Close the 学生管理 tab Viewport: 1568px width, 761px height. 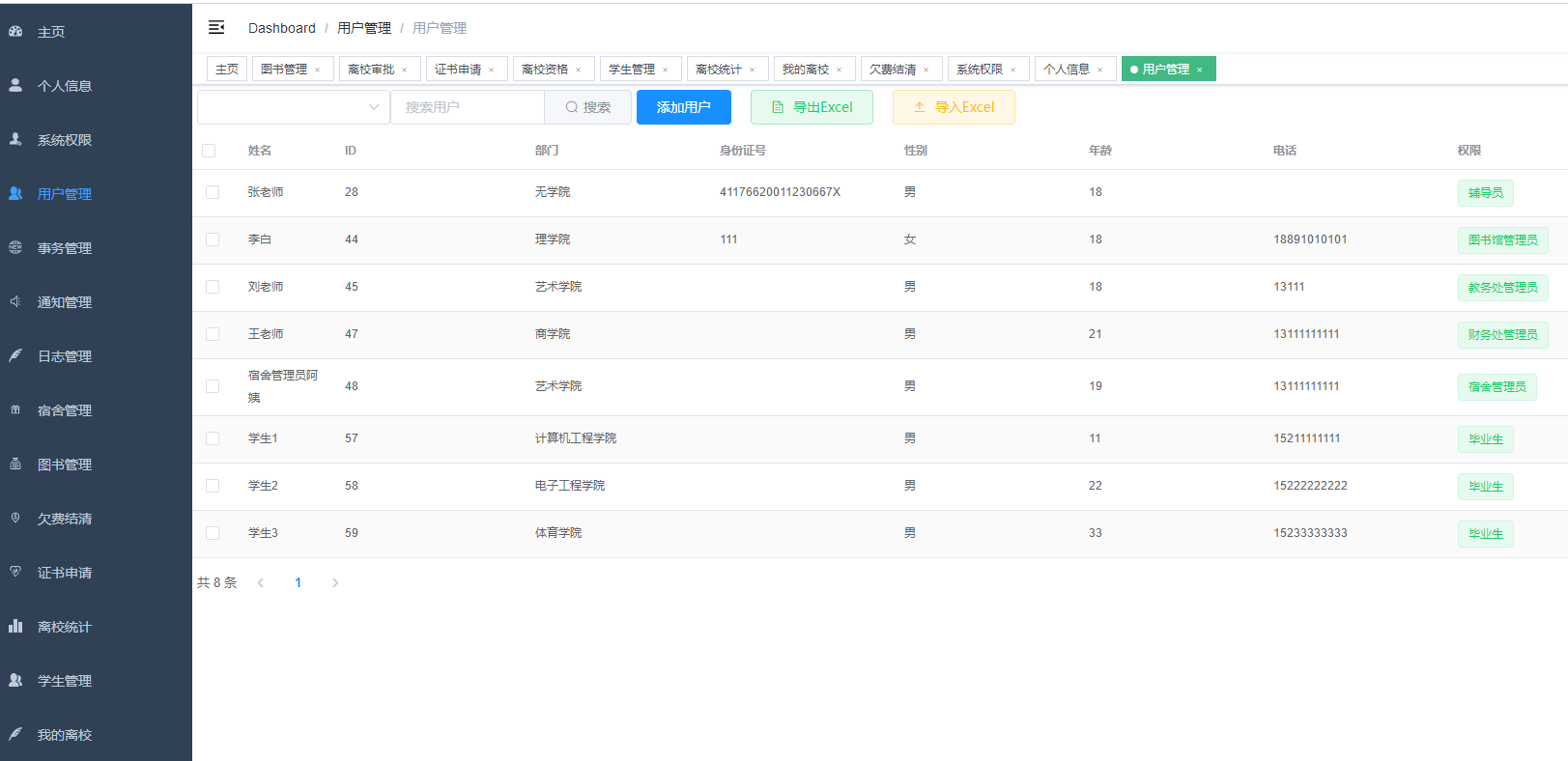(x=665, y=70)
